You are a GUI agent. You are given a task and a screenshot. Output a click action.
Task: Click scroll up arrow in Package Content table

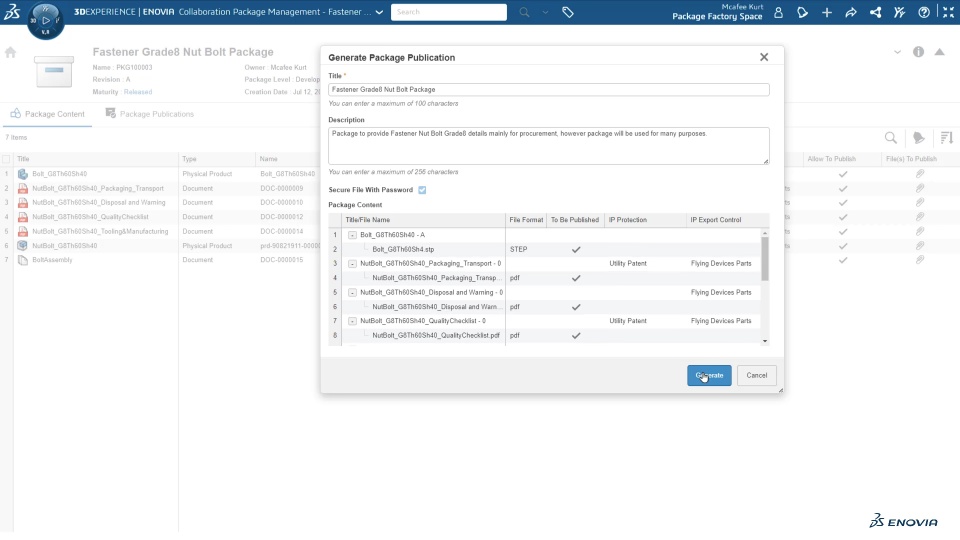pos(765,233)
